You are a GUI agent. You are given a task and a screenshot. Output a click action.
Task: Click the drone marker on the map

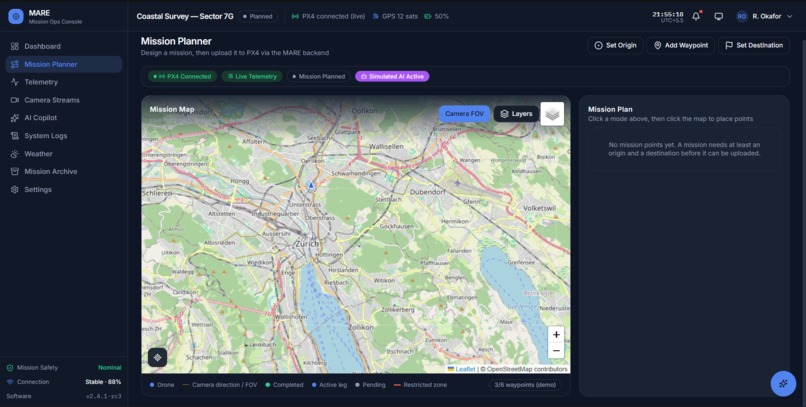(311, 185)
